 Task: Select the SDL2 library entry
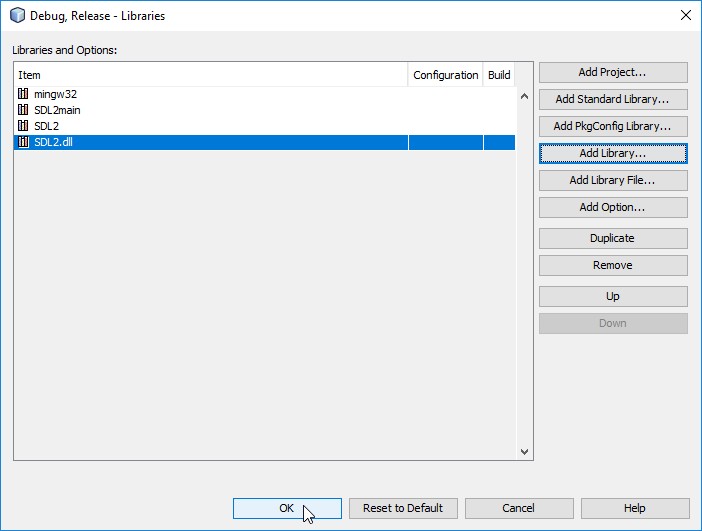tap(265, 126)
